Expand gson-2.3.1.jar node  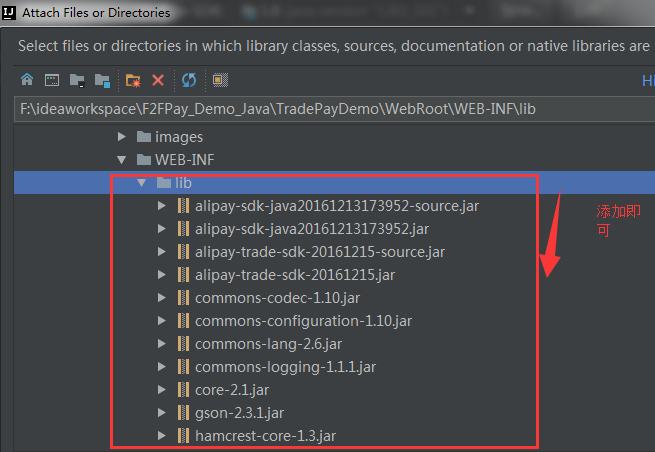pos(162,412)
